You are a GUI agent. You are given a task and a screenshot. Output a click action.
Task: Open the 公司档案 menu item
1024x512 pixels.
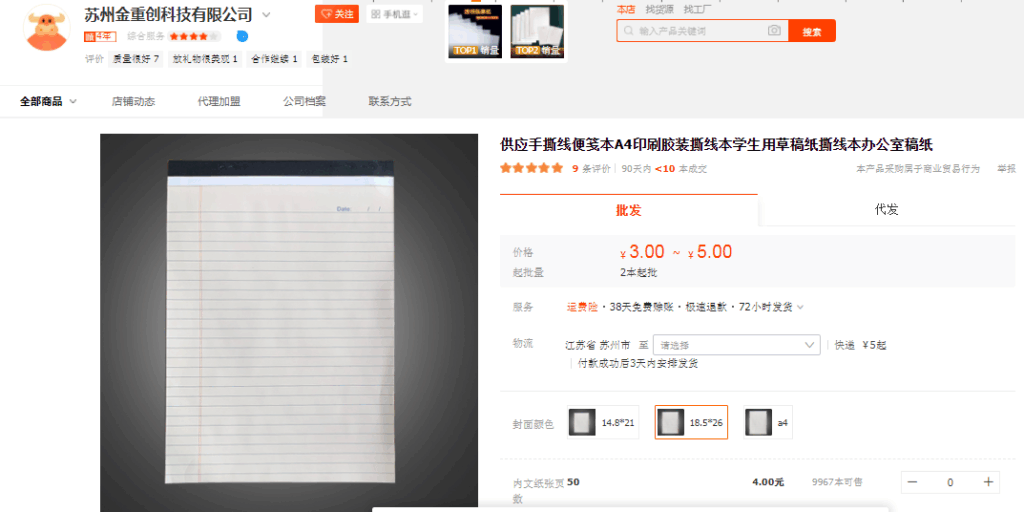(x=304, y=101)
